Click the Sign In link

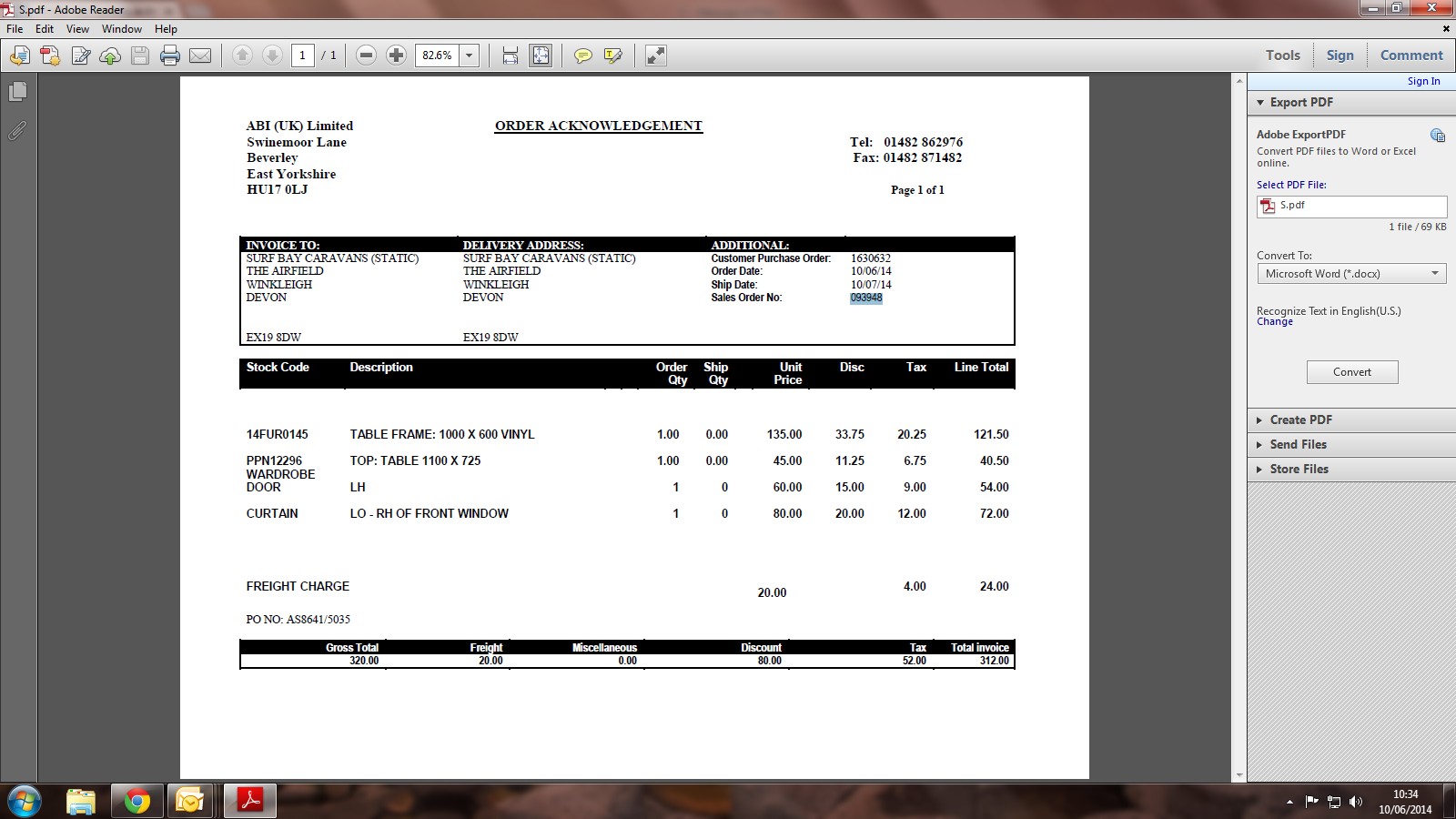1423,81
